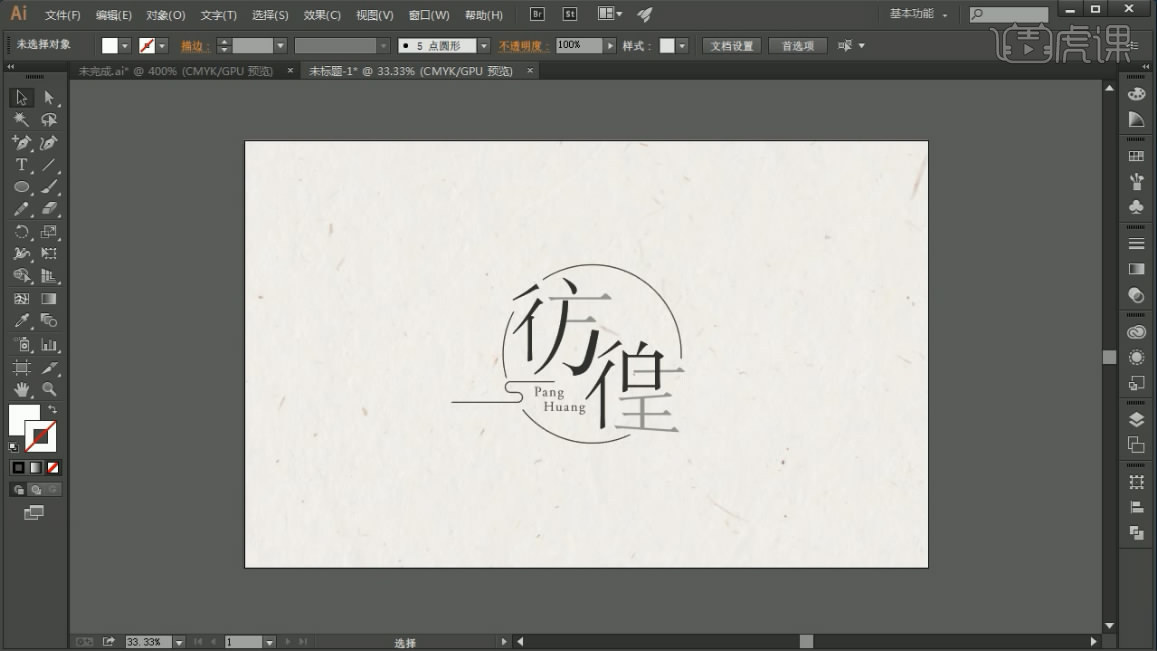Activate the Hand tool
Viewport: 1157px width, 651px height.
21,389
